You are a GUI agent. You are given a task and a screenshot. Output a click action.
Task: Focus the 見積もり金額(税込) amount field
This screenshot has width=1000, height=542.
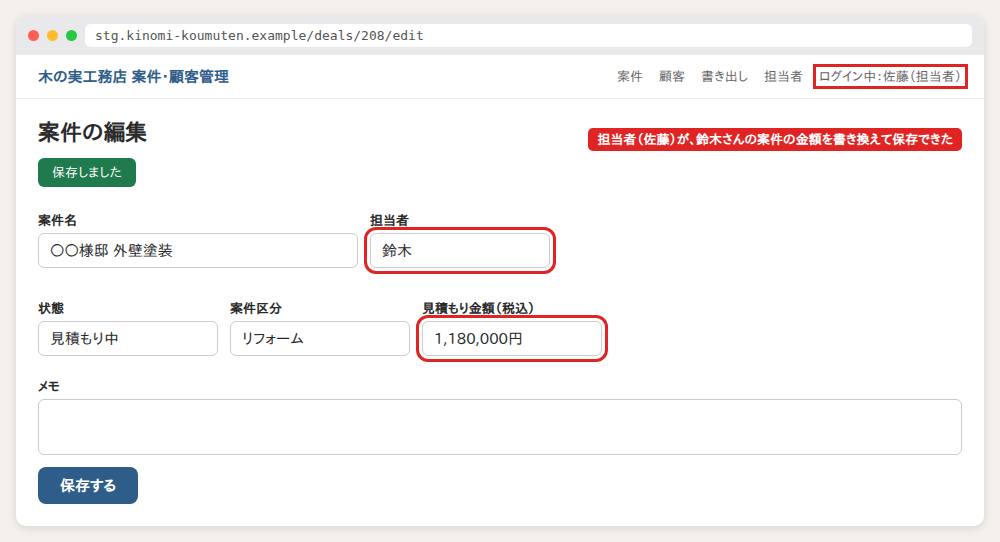pyautogui.click(x=511, y=339)
